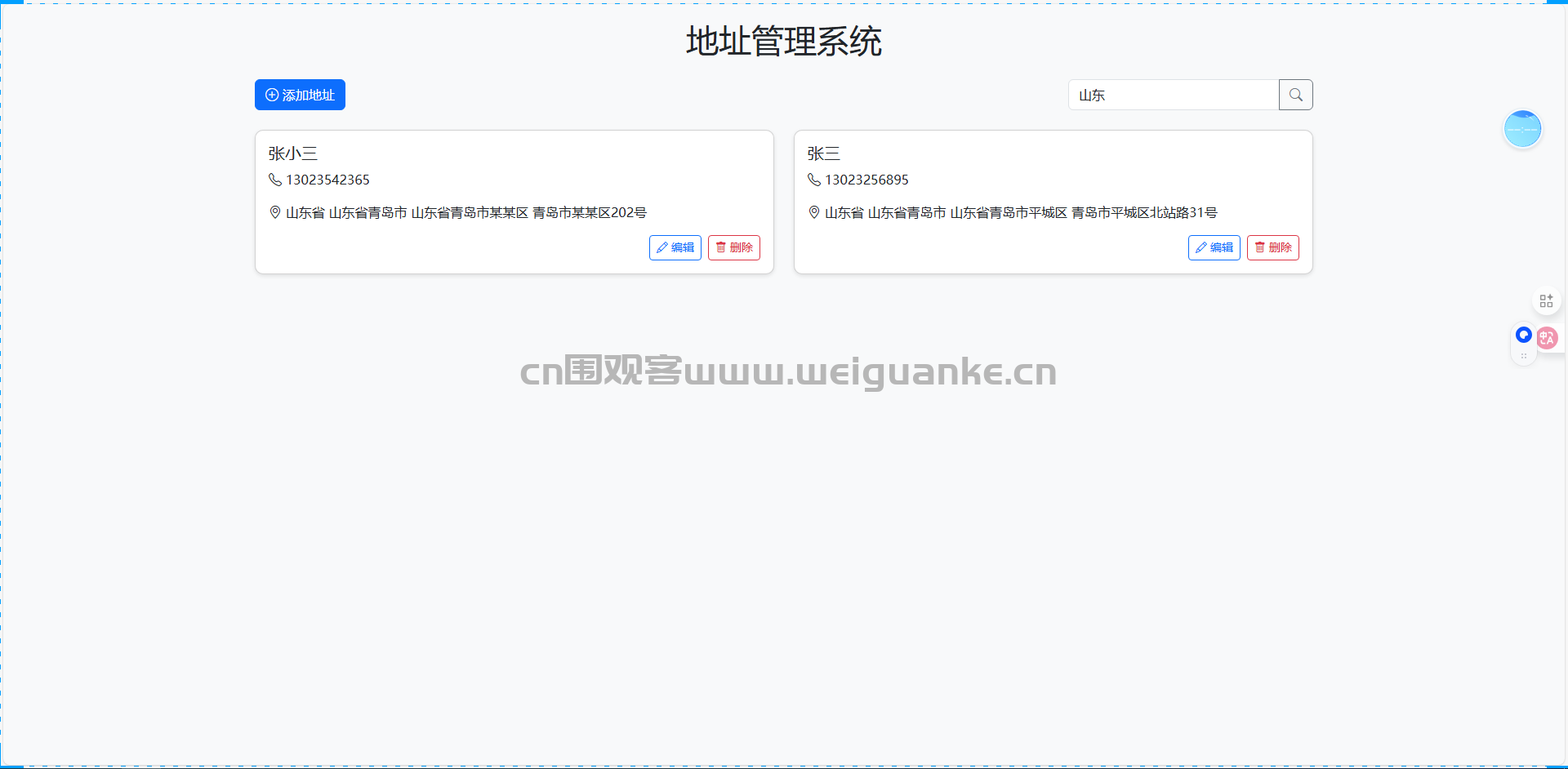Edit the 张小三 address card

(675, 247)
